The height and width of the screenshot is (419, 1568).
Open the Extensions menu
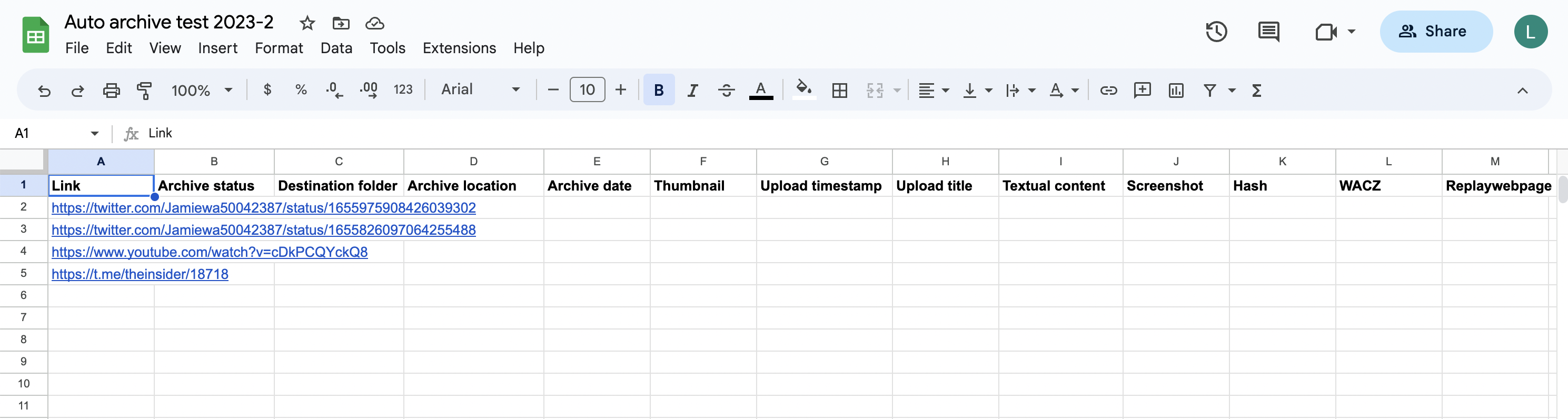click(459, 48)
